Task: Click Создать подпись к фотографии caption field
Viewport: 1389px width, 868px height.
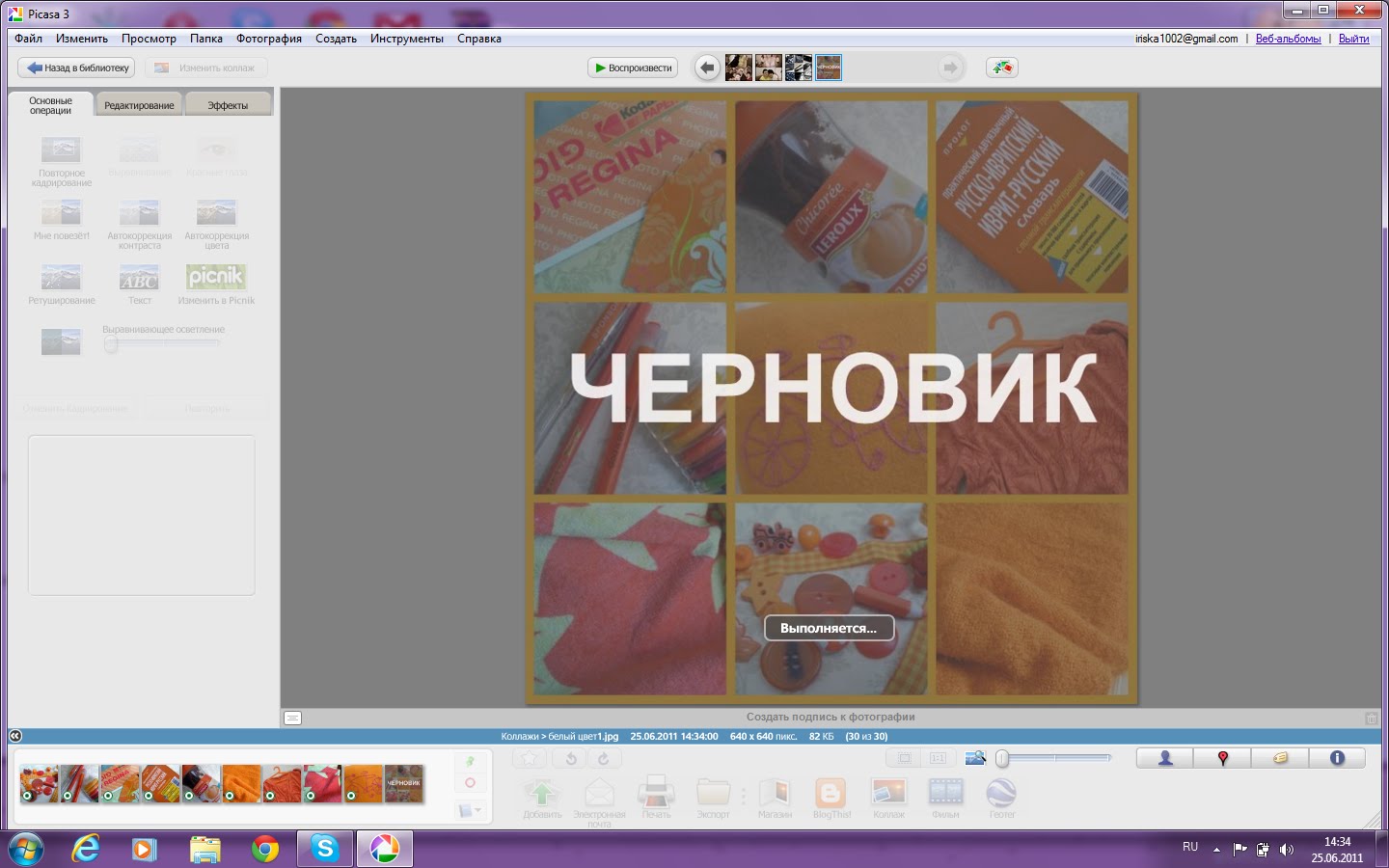Action: [831, 718]
